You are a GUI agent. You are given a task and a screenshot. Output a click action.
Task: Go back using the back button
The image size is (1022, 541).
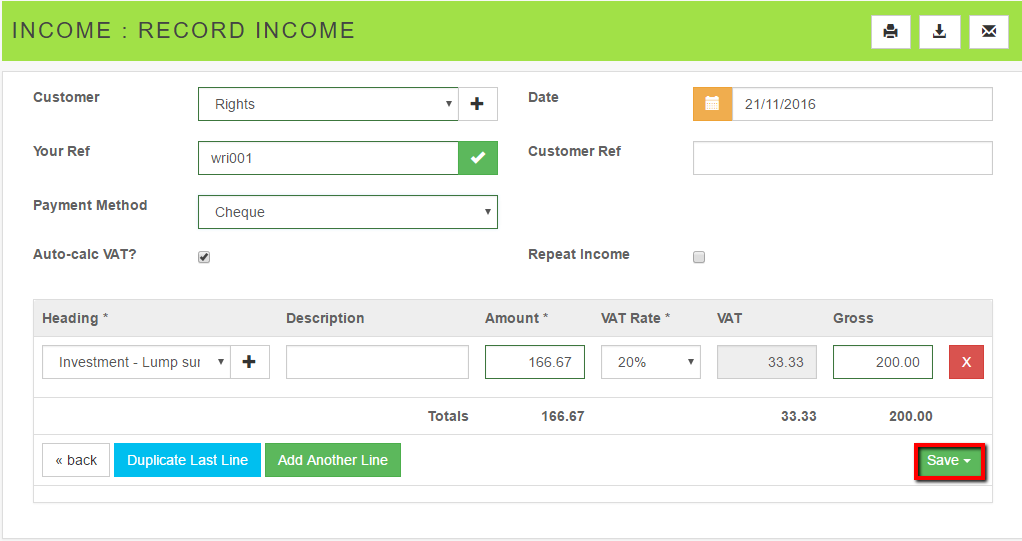(x=76, y=460)
